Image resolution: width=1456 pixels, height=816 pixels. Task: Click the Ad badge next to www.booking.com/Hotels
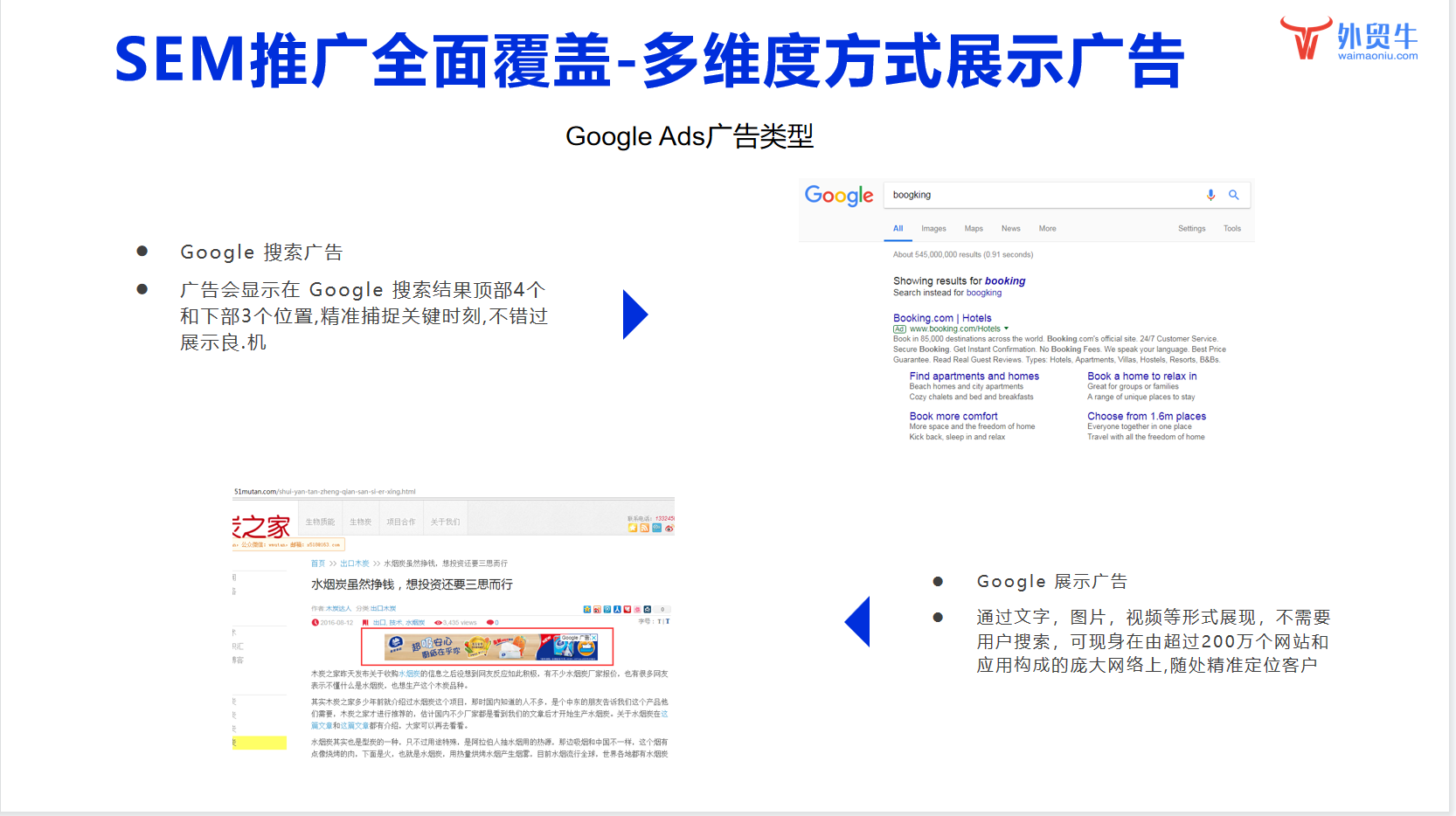coord(899,328)
